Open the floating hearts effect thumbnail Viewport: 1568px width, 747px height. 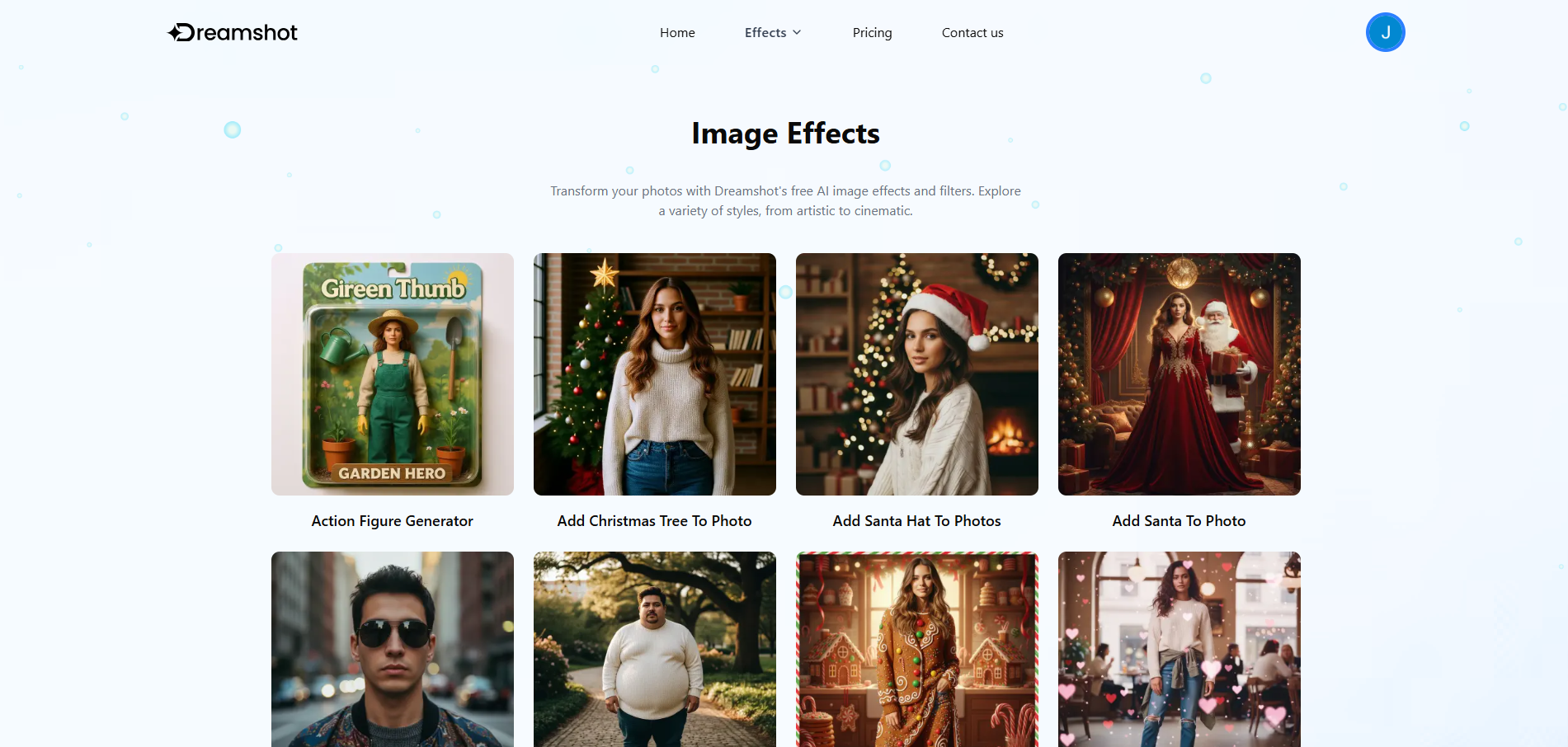click(x=1180, y=650)
